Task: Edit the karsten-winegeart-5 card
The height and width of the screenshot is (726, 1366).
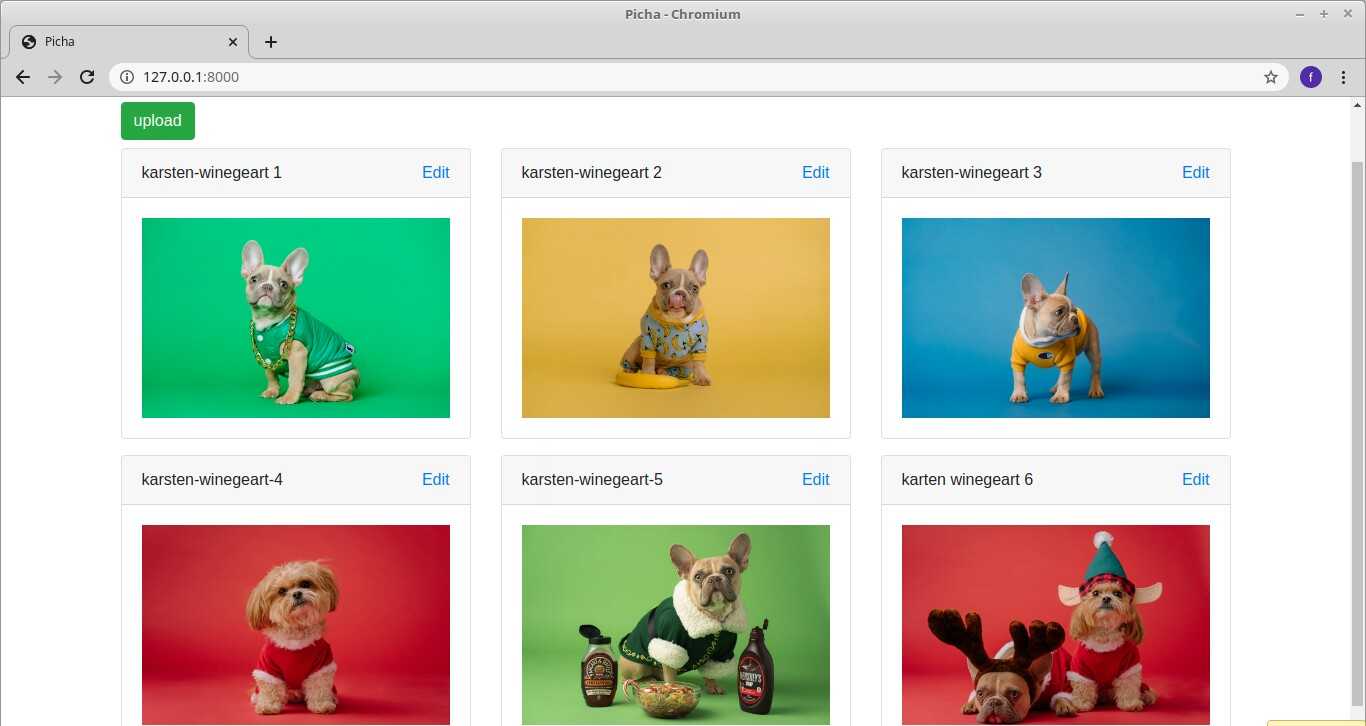Action: point(815,479)
